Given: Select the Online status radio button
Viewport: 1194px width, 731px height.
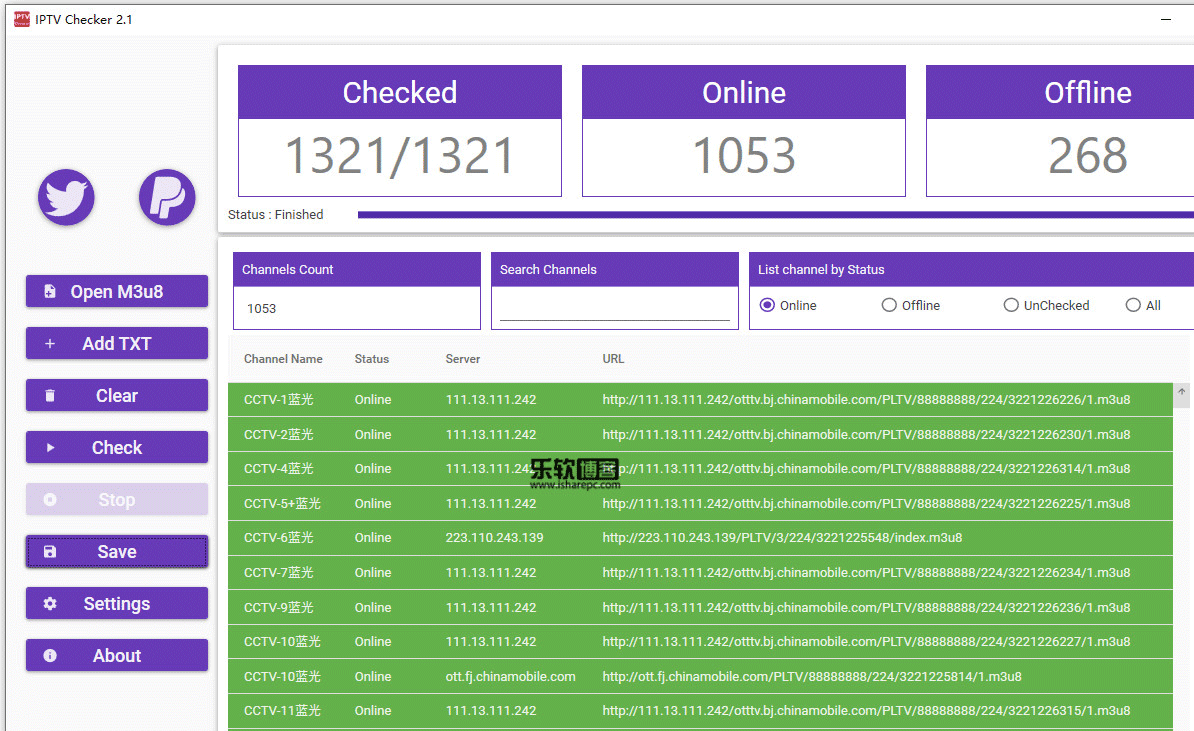Looking at the screenshot, I should pyautogui.click(x=767, y=305).
